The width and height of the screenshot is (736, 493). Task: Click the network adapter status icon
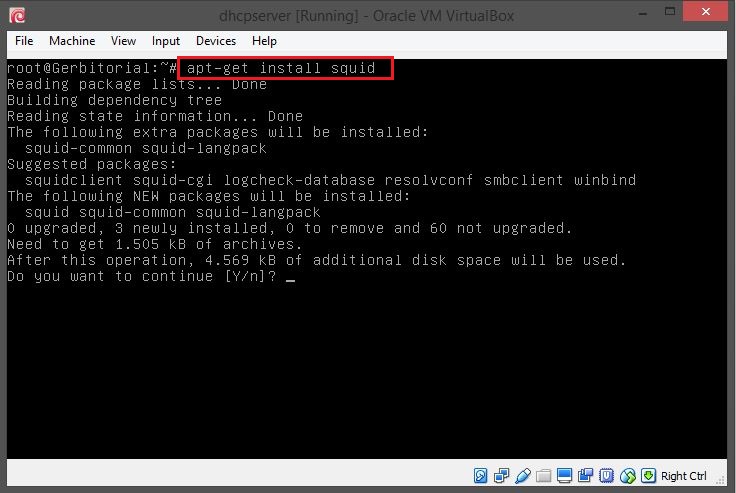pyautogui.click(x=501, y=476)
